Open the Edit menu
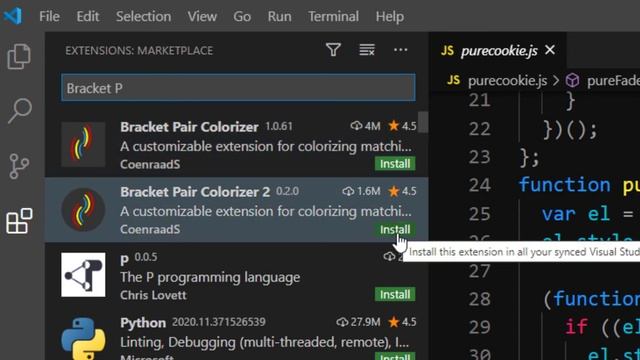 pyautogui.click(x=88, y=16)
